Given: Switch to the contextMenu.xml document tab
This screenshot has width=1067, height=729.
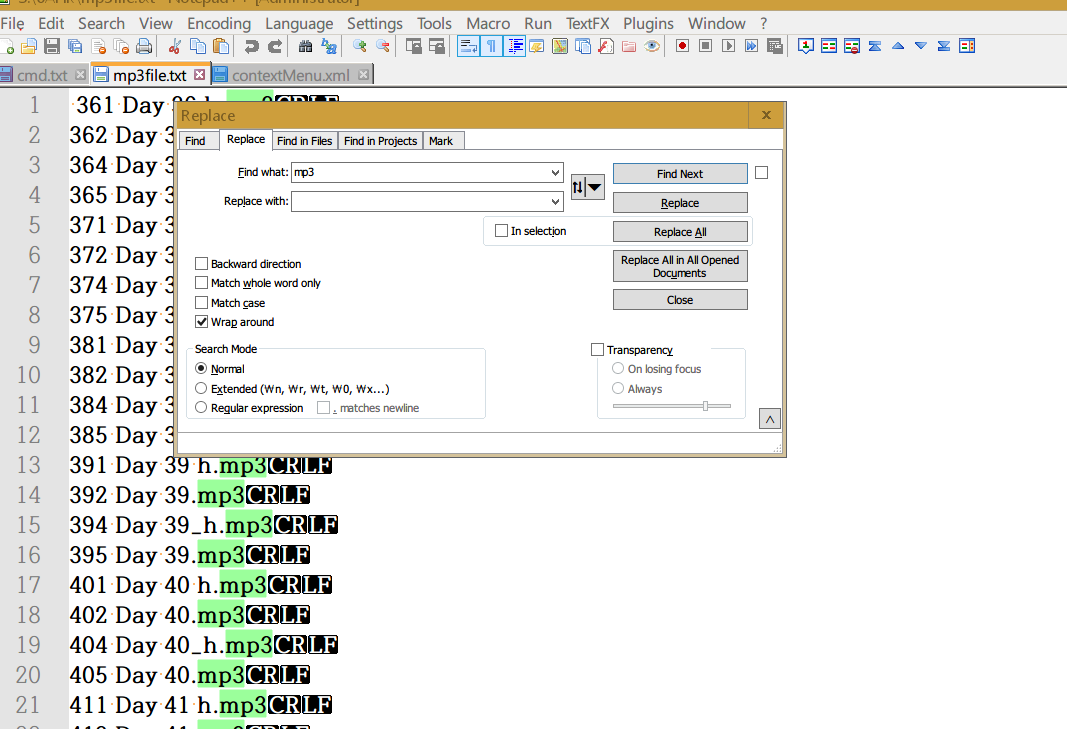Looking at the screenshot, I should (291, 75).
